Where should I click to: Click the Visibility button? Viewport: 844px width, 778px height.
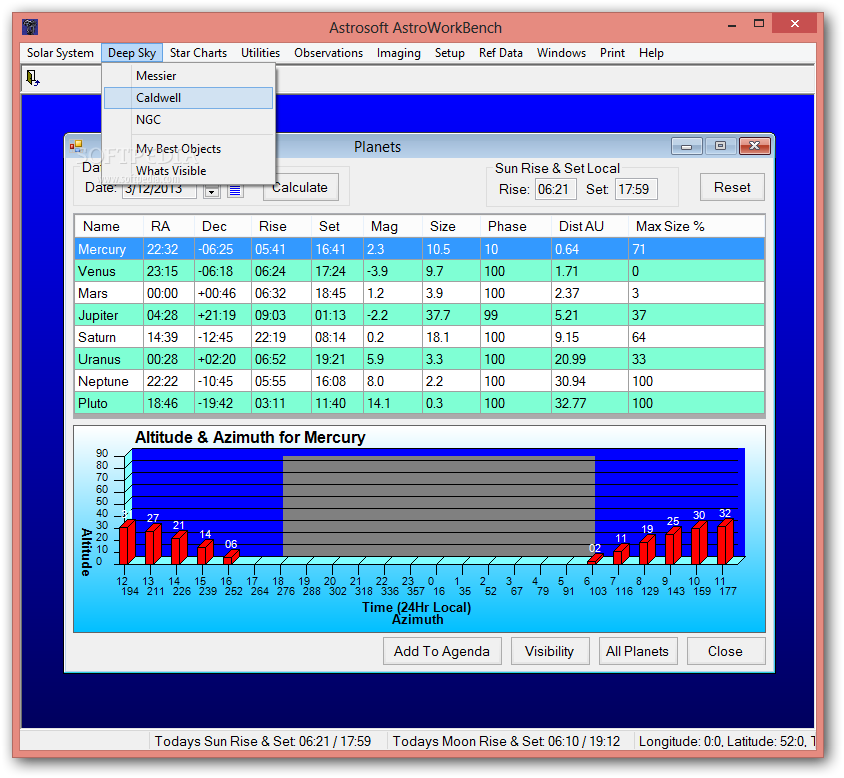(550, 651)
